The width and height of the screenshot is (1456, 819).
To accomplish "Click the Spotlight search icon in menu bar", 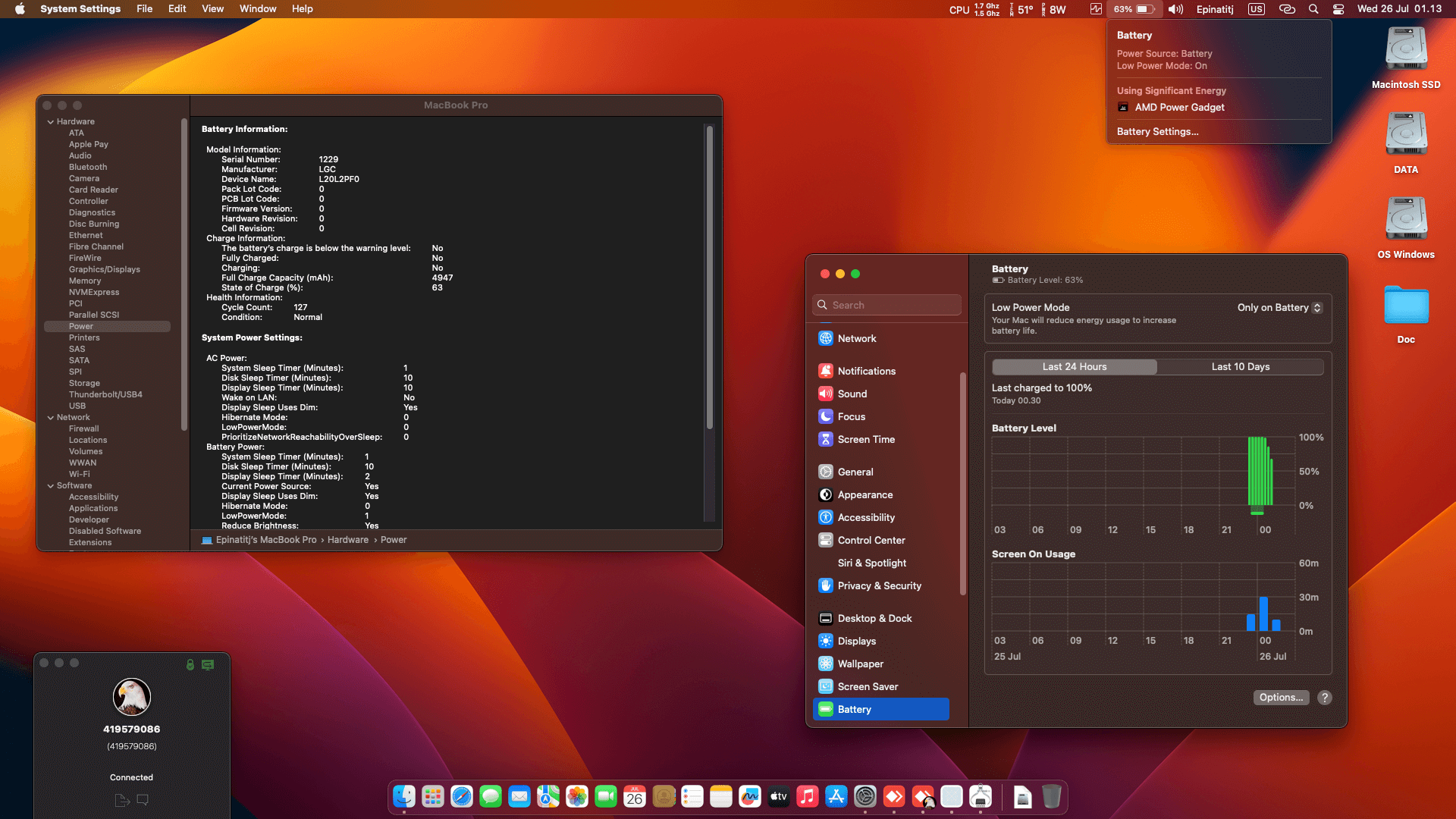I will (1314, 9).
